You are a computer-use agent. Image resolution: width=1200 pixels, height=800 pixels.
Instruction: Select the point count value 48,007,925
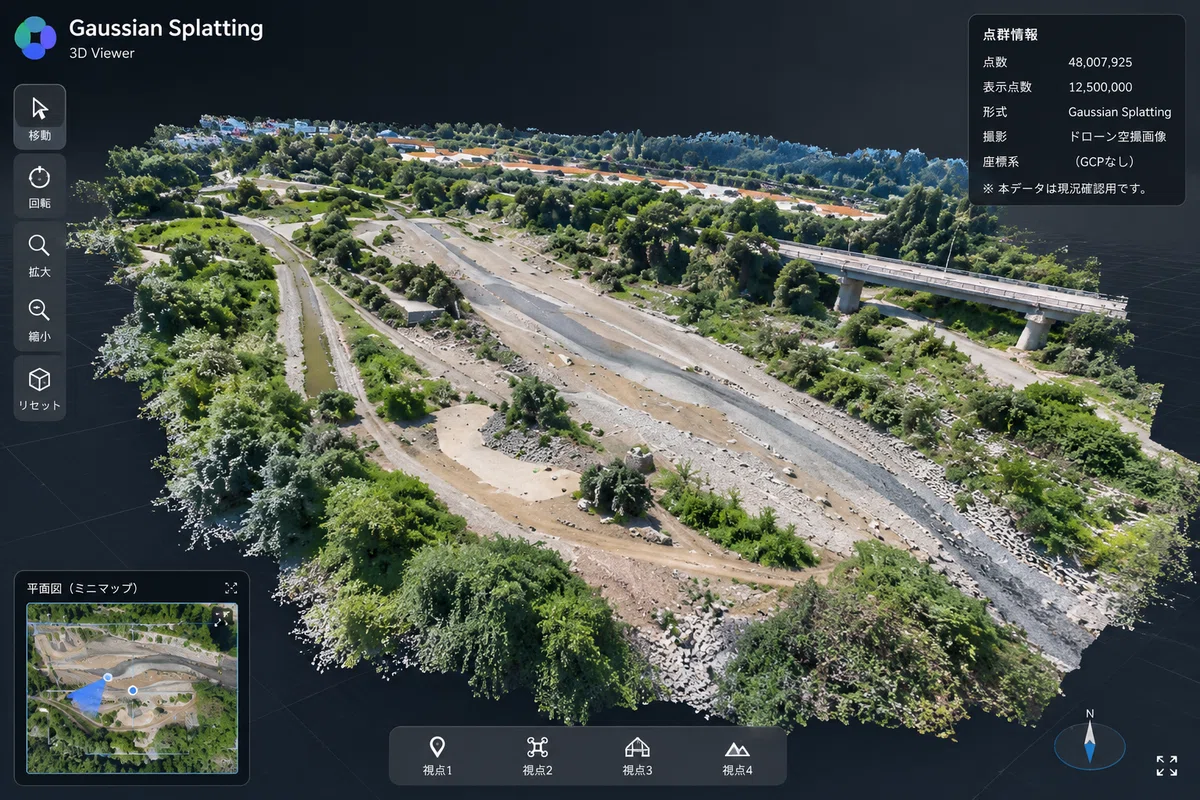[x=1100, y=62]
